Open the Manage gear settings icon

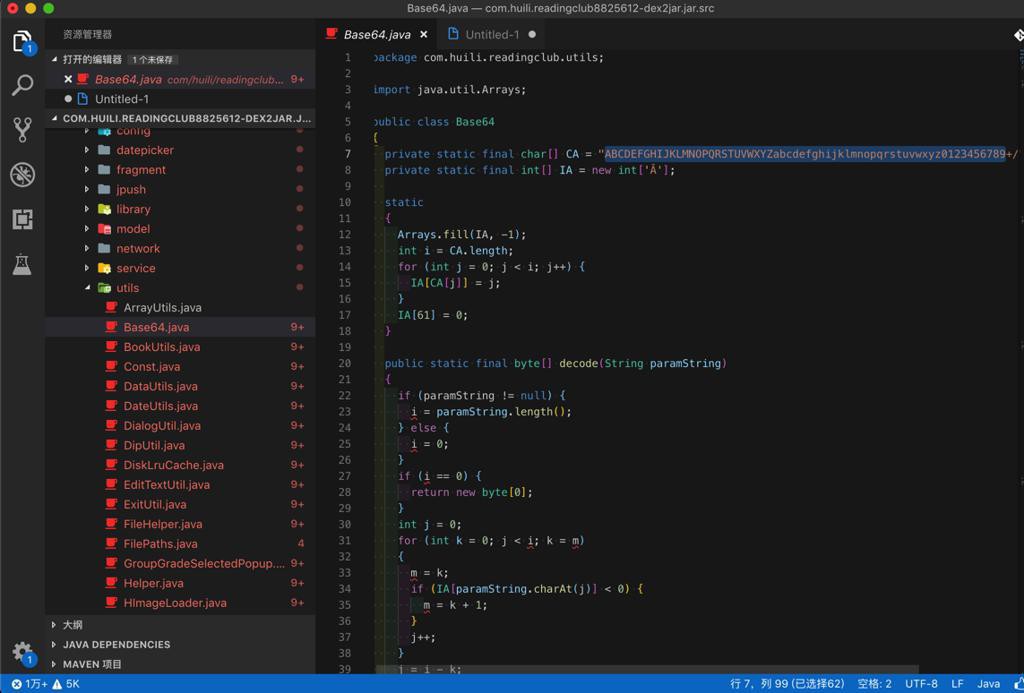[x=22, y=651]
